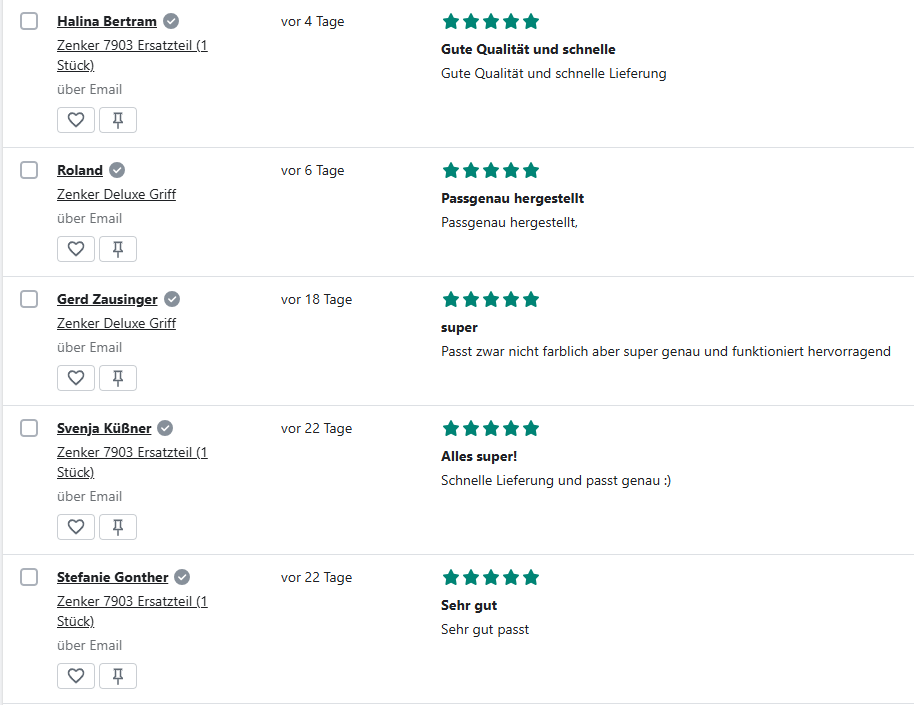Select the checkbox next to Halina Bertram
914x705 pixels.
pos(29,21)
